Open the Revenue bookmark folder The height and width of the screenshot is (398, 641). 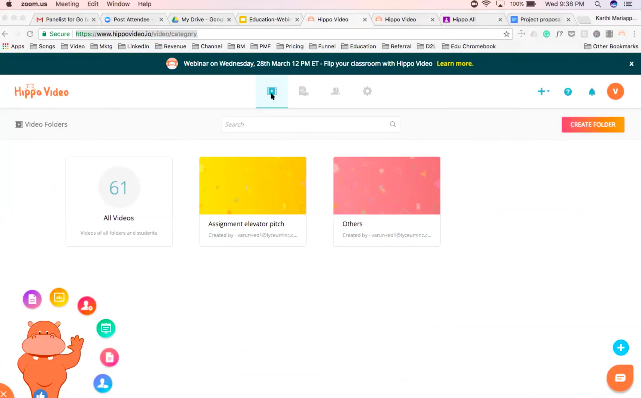(x=170, y=46)
